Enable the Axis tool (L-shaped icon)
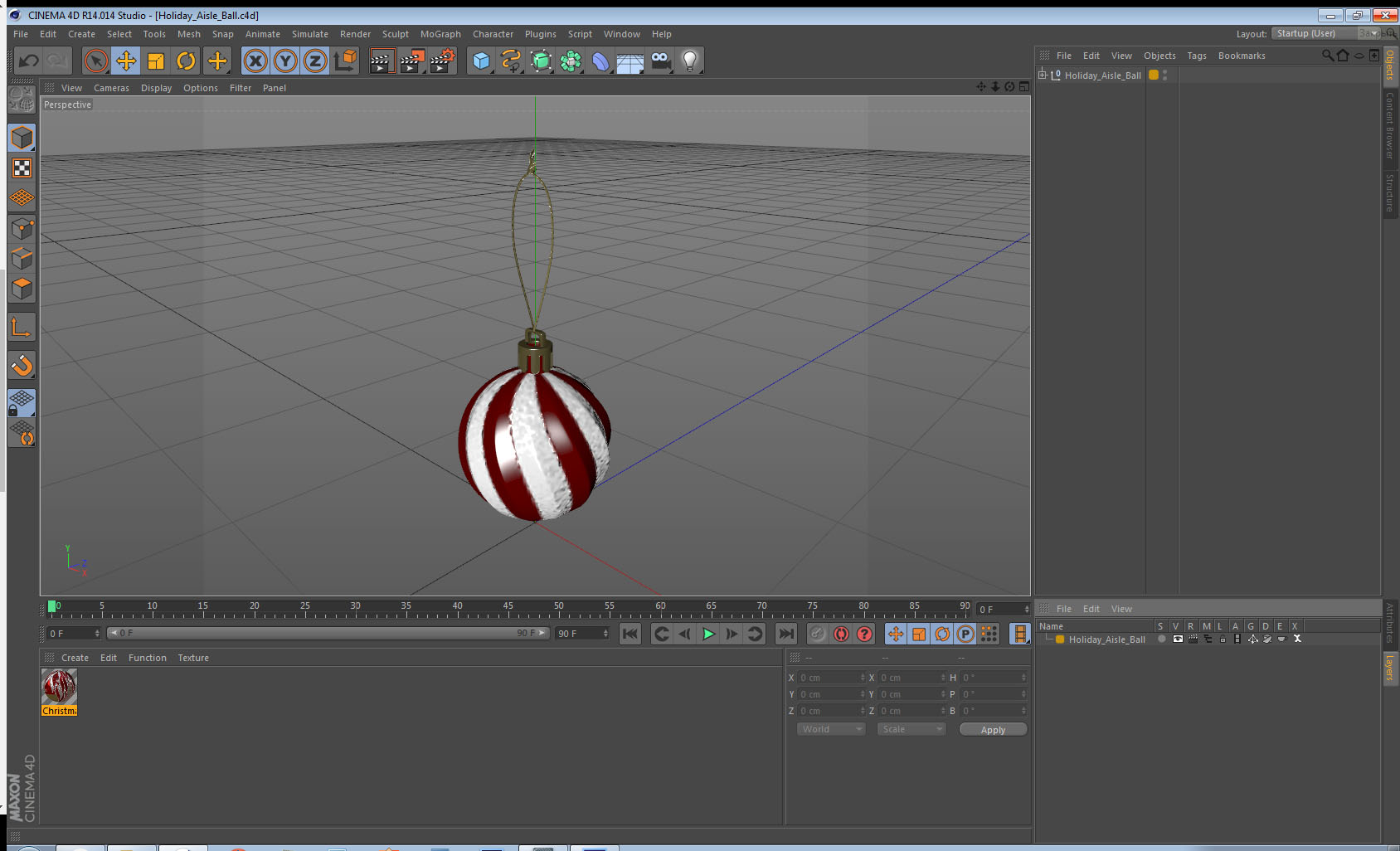Viewport: 1400px width, 851px height. 22,327
